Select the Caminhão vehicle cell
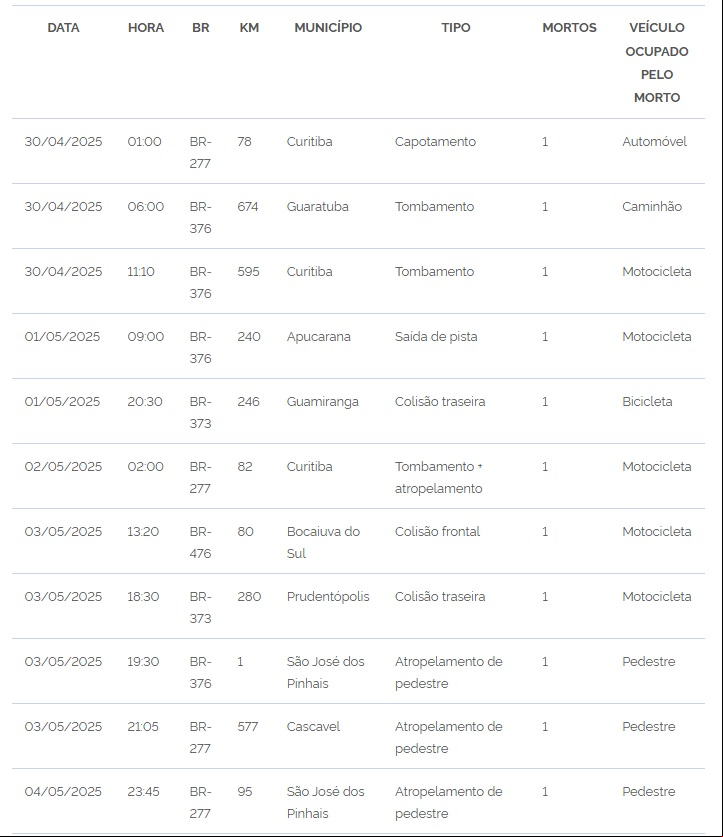Screen dimensions: 723x837 pos(652,207)
